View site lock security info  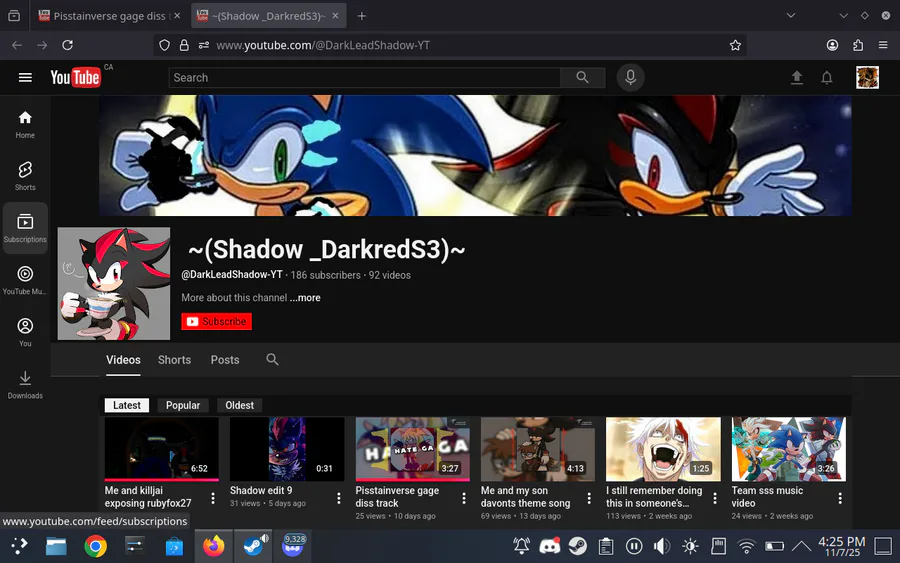coord(184,45)
